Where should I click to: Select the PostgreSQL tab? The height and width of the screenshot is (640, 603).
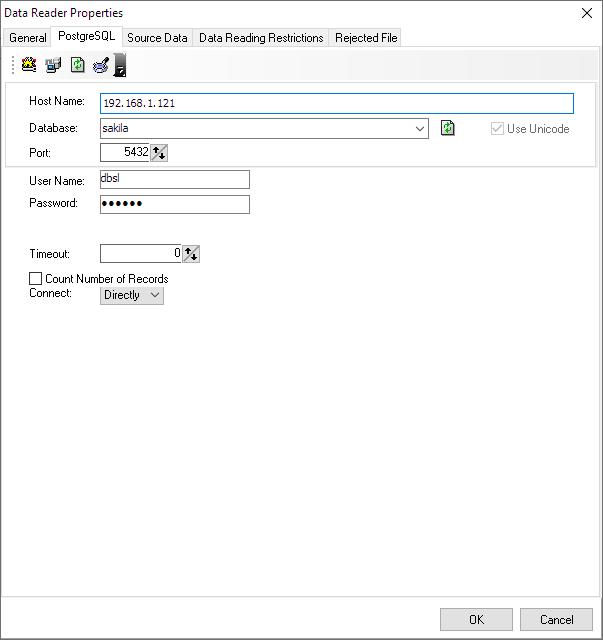pyautogui.click(x=87, y=36)
